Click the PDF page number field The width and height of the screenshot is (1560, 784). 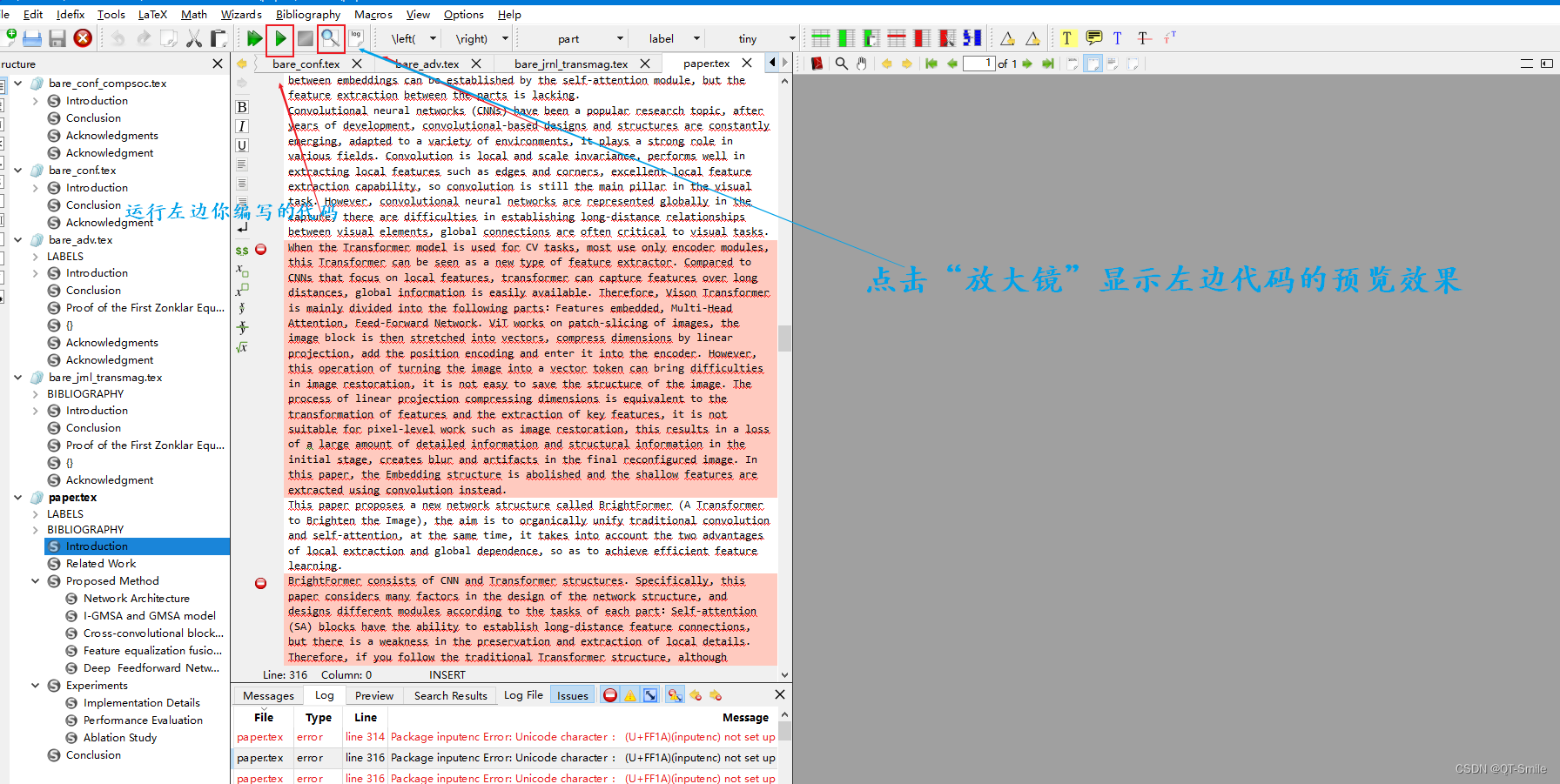pyautogui.click(x=978, y=64)
